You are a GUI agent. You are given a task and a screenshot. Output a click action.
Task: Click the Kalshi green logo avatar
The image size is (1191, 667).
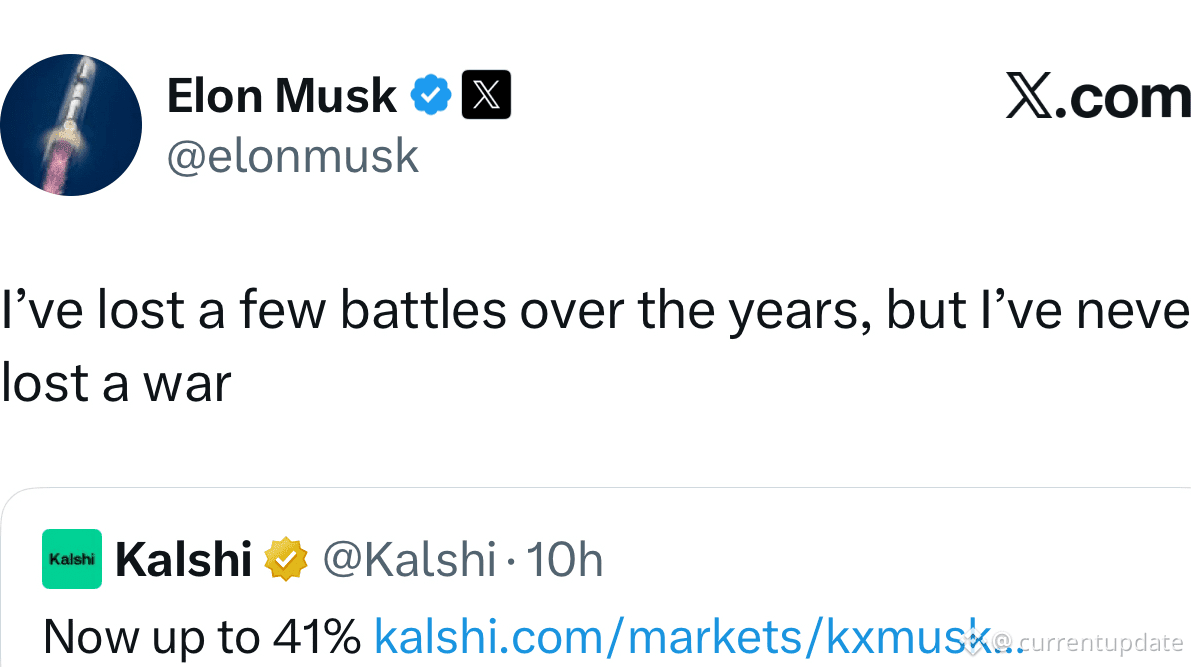(x=71, y=559)
